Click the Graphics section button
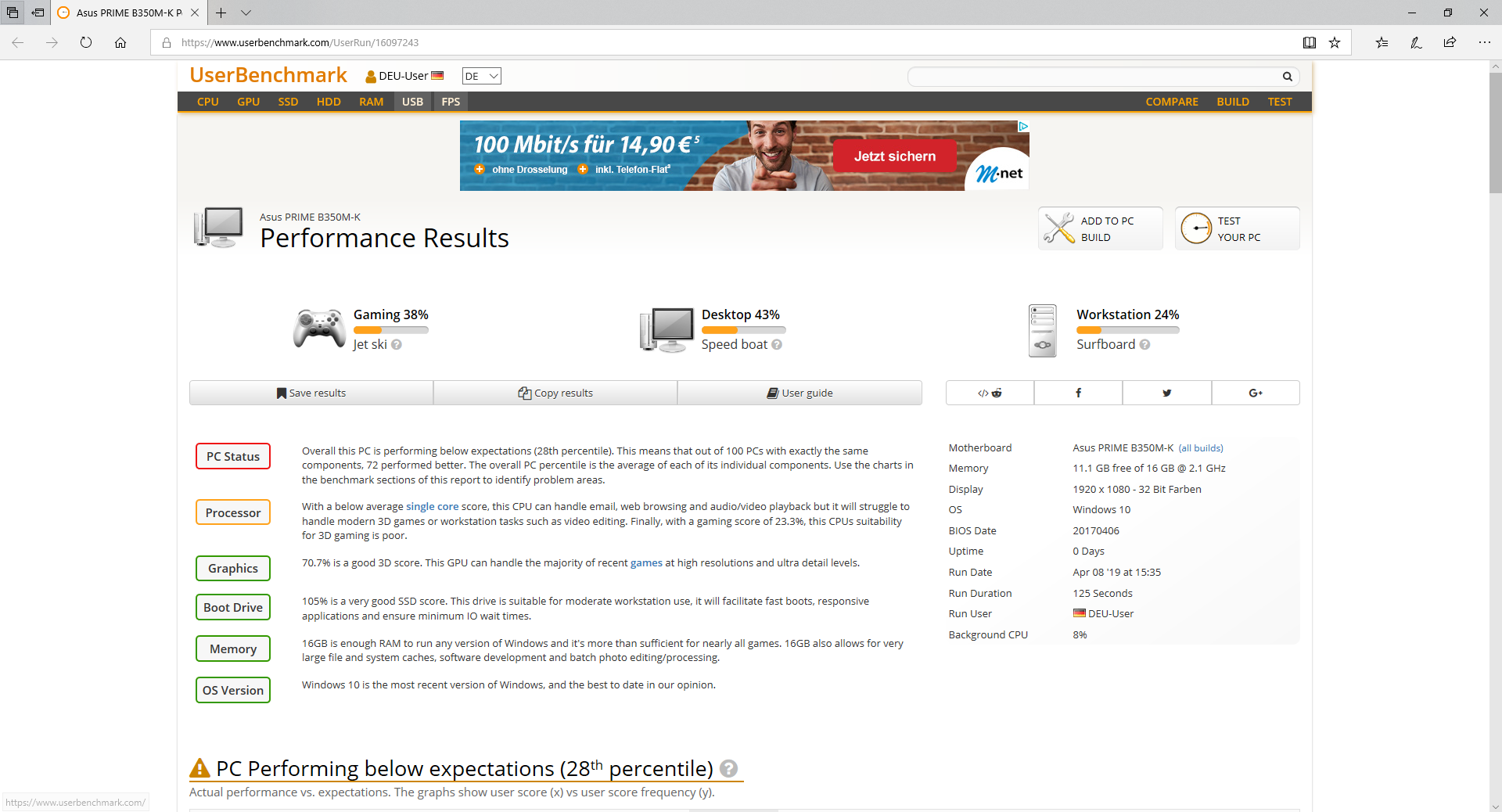This screenshot has height=812, width=1502. coord(233,568)
